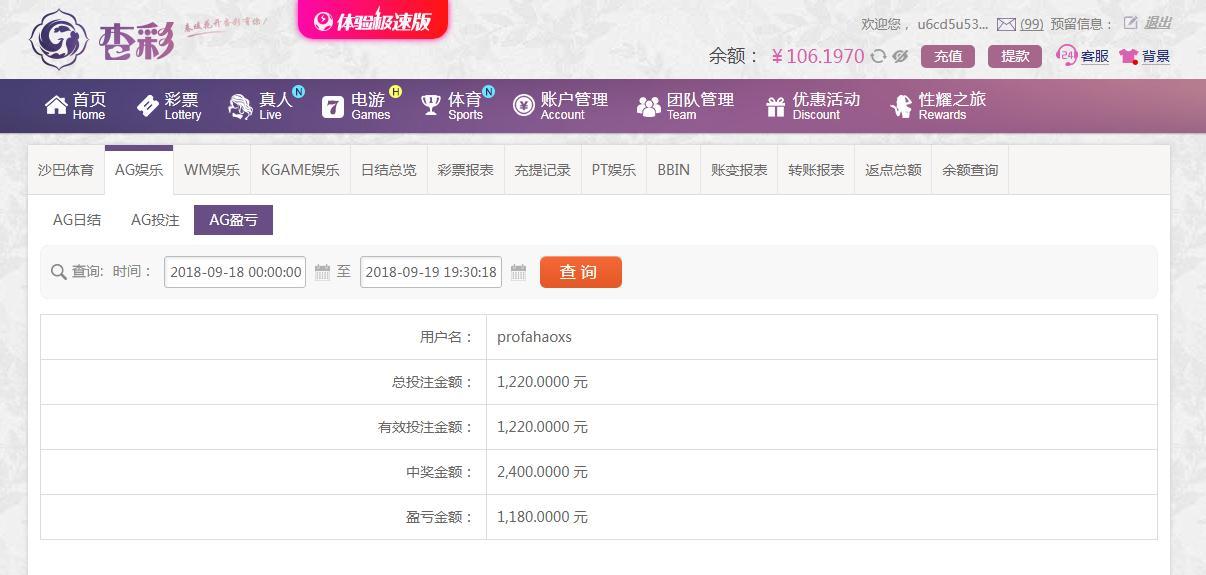Click the background shirt icon
This screenshot has height=575, width=1206.
point(1129,56)
